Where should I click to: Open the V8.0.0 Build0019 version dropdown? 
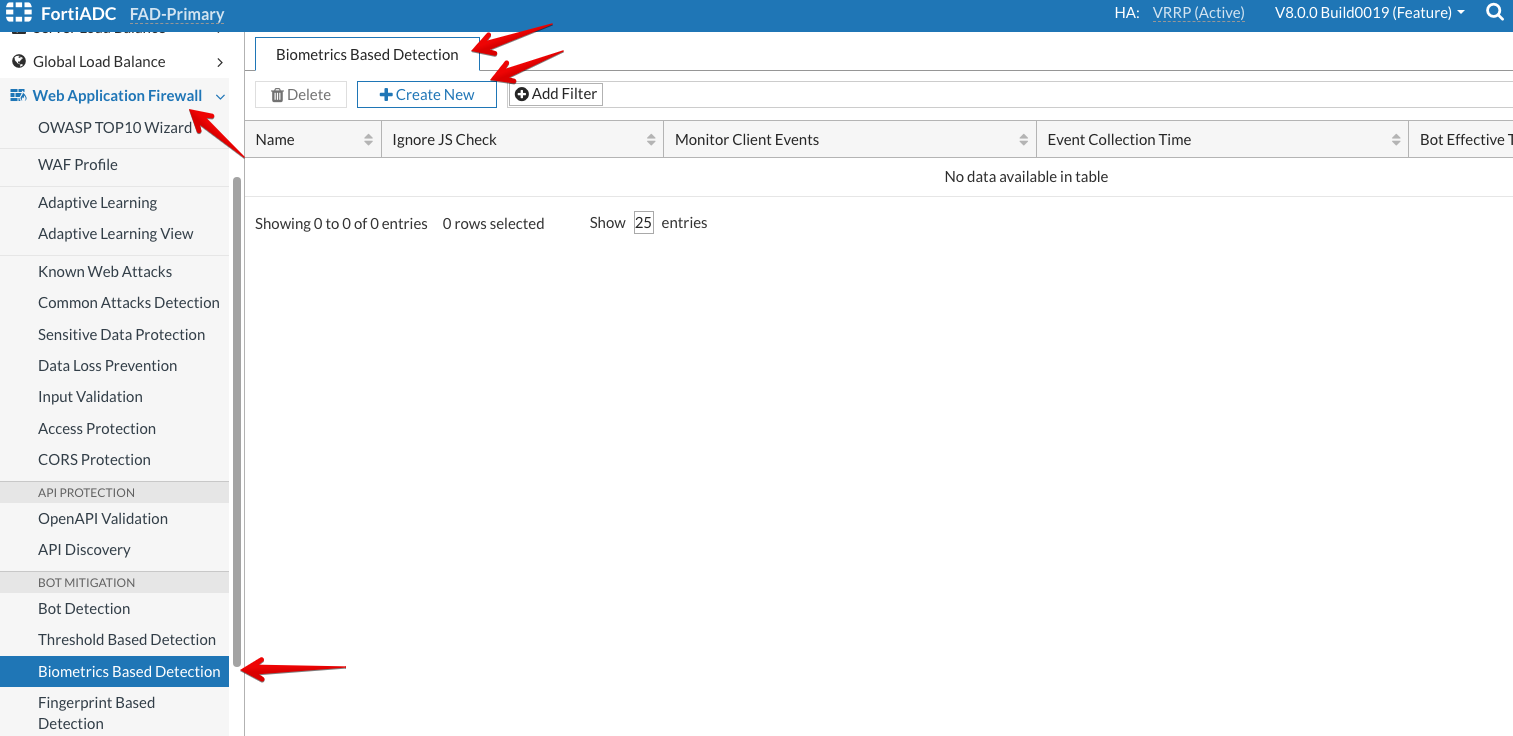point(1368,13)
